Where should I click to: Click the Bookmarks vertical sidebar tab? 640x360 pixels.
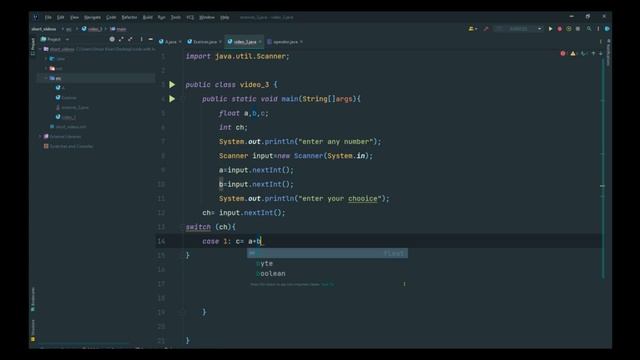33,300
